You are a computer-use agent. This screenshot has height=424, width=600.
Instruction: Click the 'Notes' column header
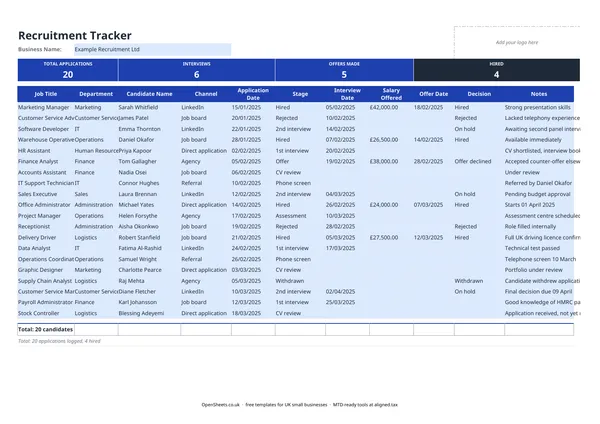coord(539,94)
